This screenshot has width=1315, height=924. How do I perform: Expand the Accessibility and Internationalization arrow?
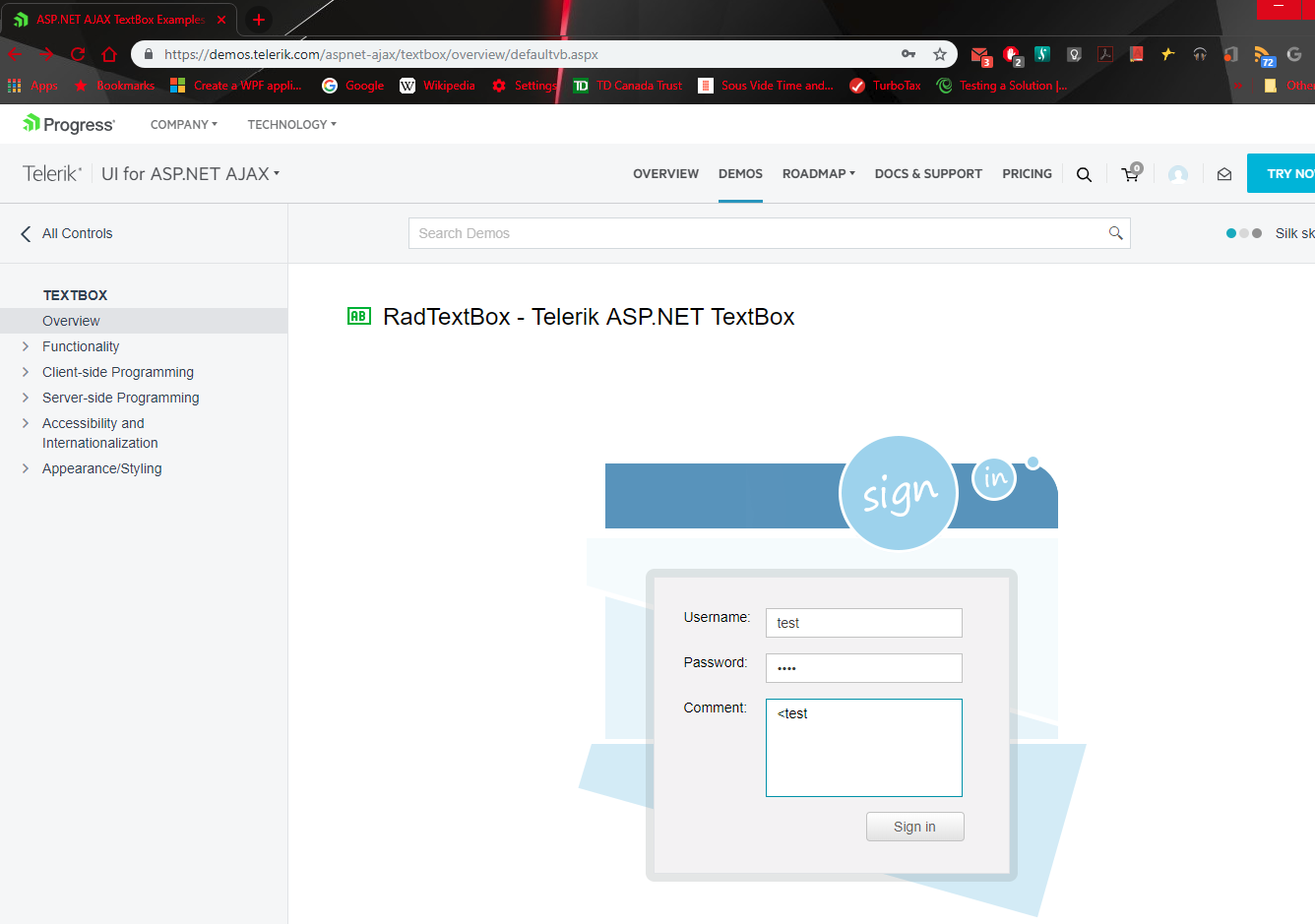click(x=26, y=423)
